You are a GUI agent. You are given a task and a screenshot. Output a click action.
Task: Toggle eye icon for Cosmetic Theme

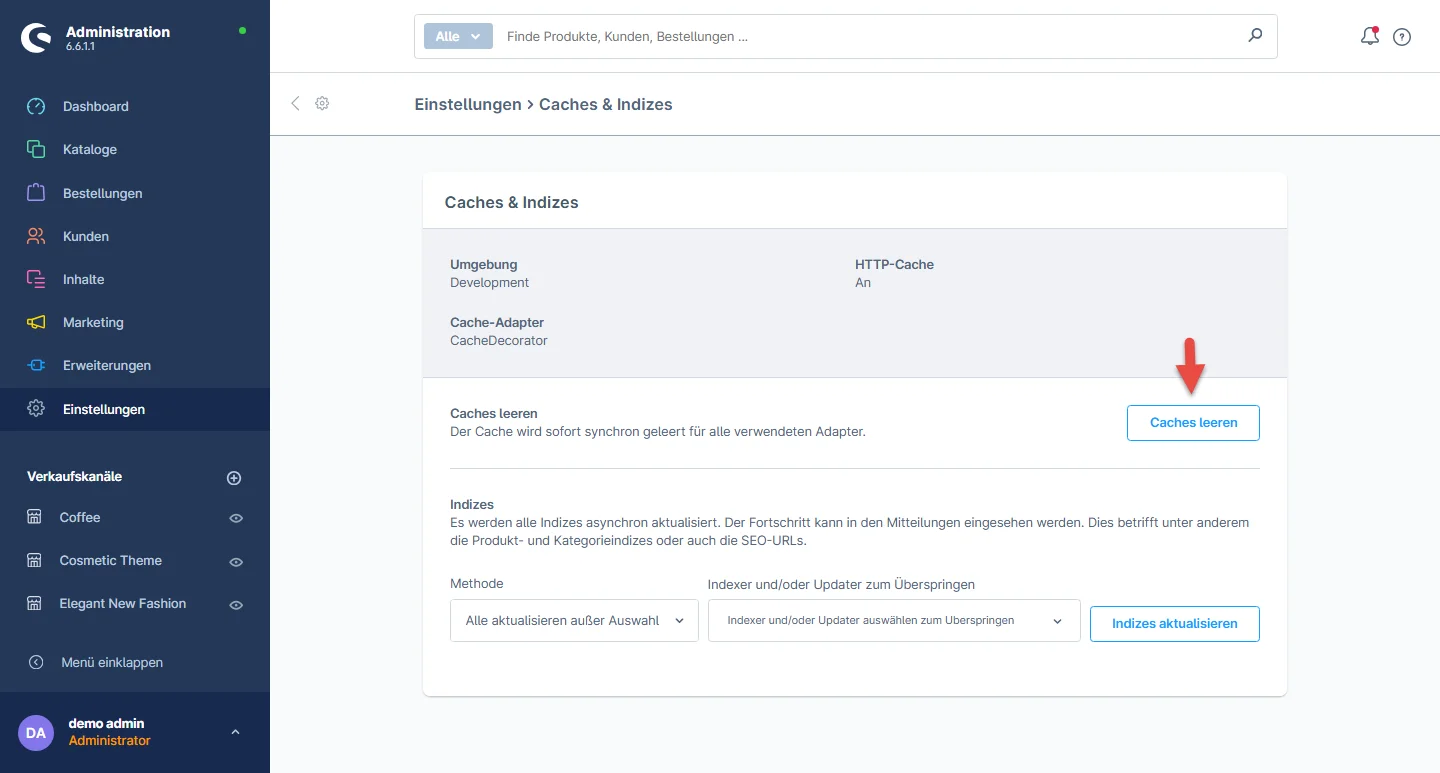[236, 562]
